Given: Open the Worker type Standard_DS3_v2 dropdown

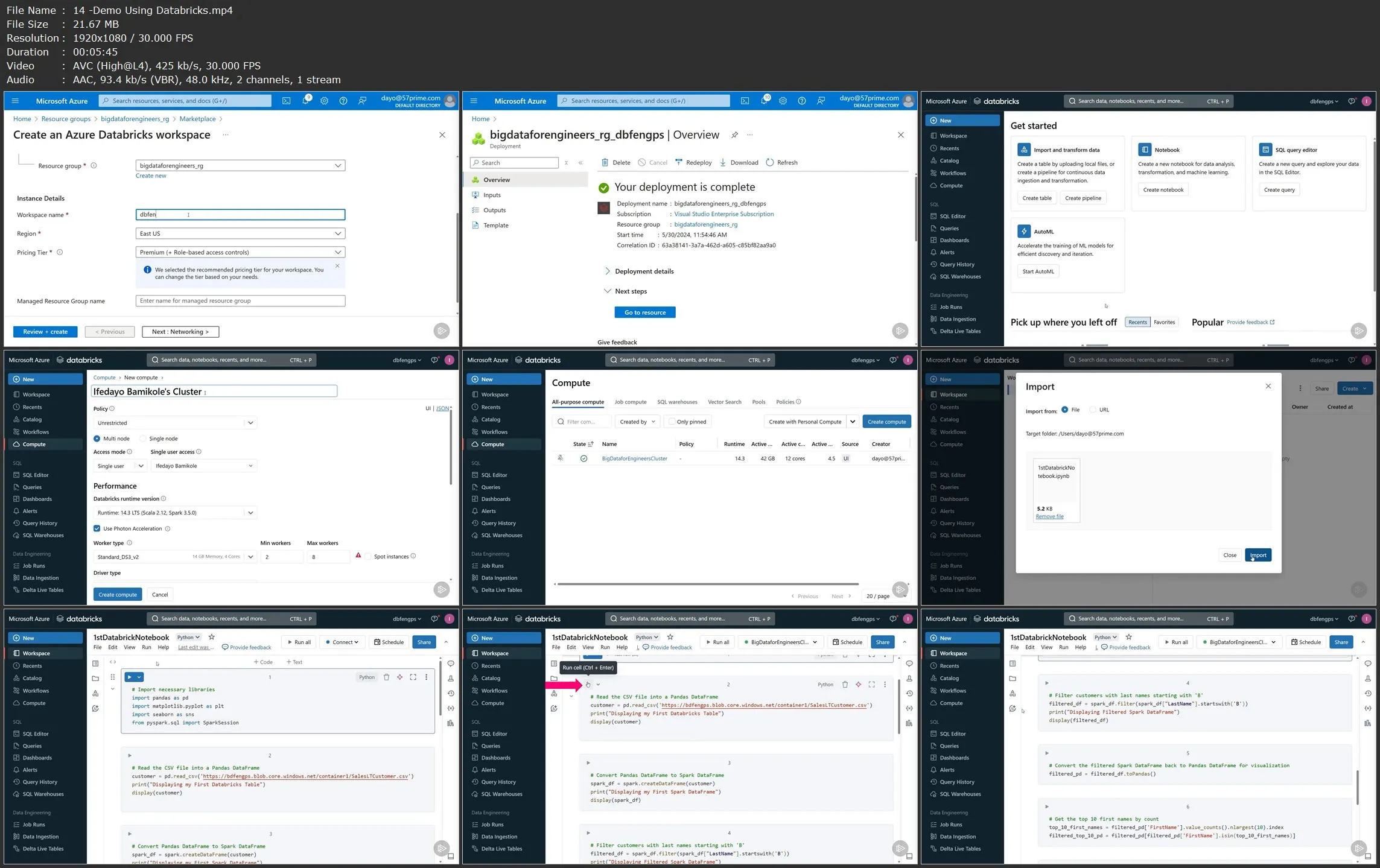Looking at the screenshot, I should coord(175,557).
